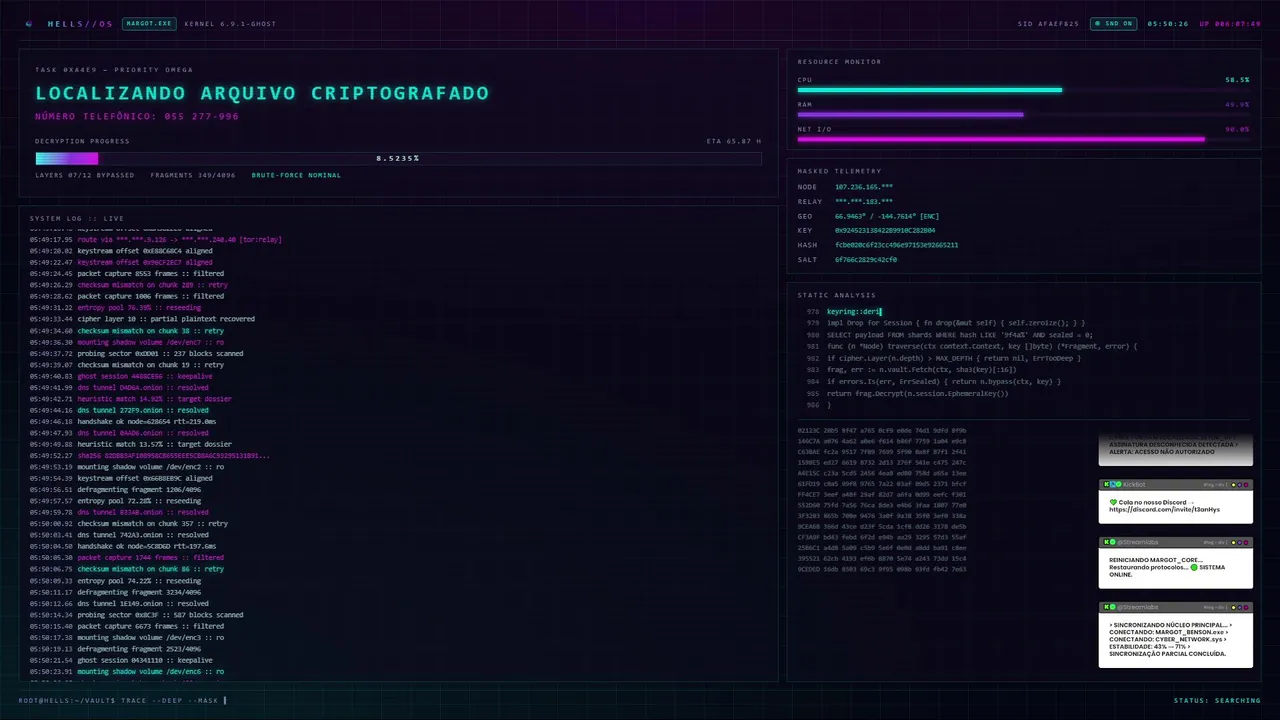The image size is (1280, 720).
Task: Click the 8.5235% progress value
Action: (x=397, y=158)
